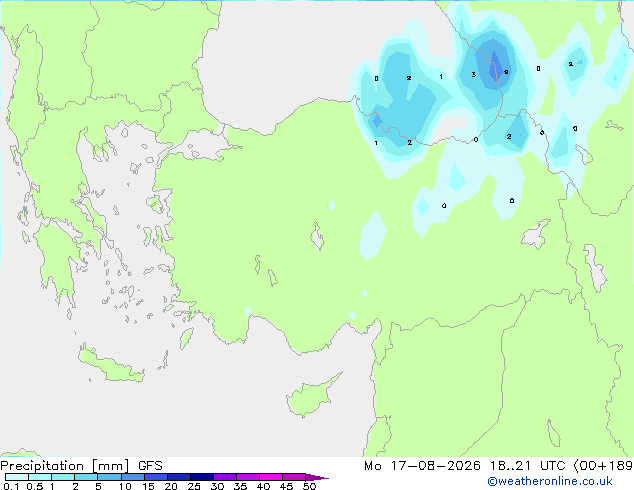Click the "45" legend scale label
This screenshot has width=634, height=490.
click(286, 486)
